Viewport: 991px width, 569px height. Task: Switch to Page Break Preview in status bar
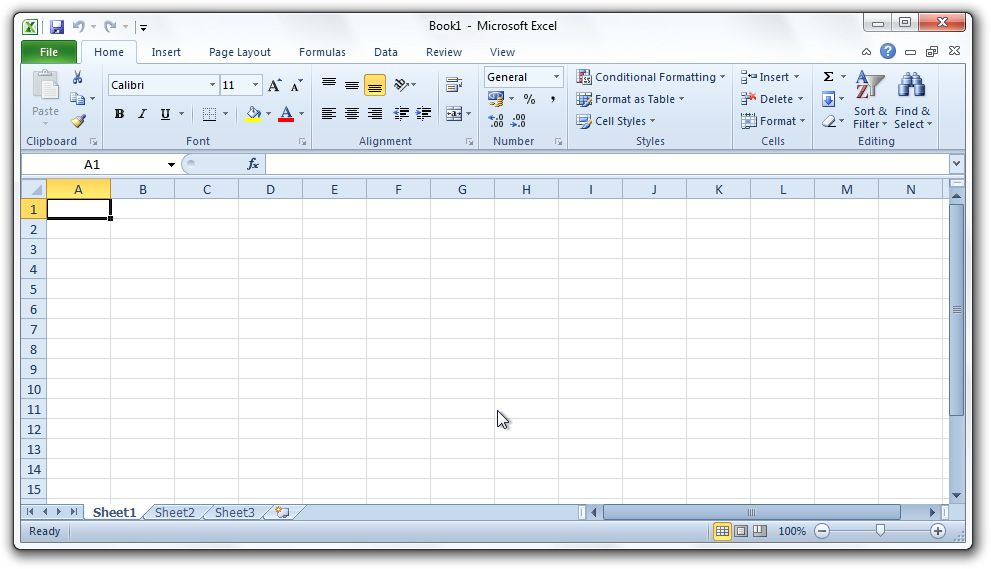coord(760,531)
